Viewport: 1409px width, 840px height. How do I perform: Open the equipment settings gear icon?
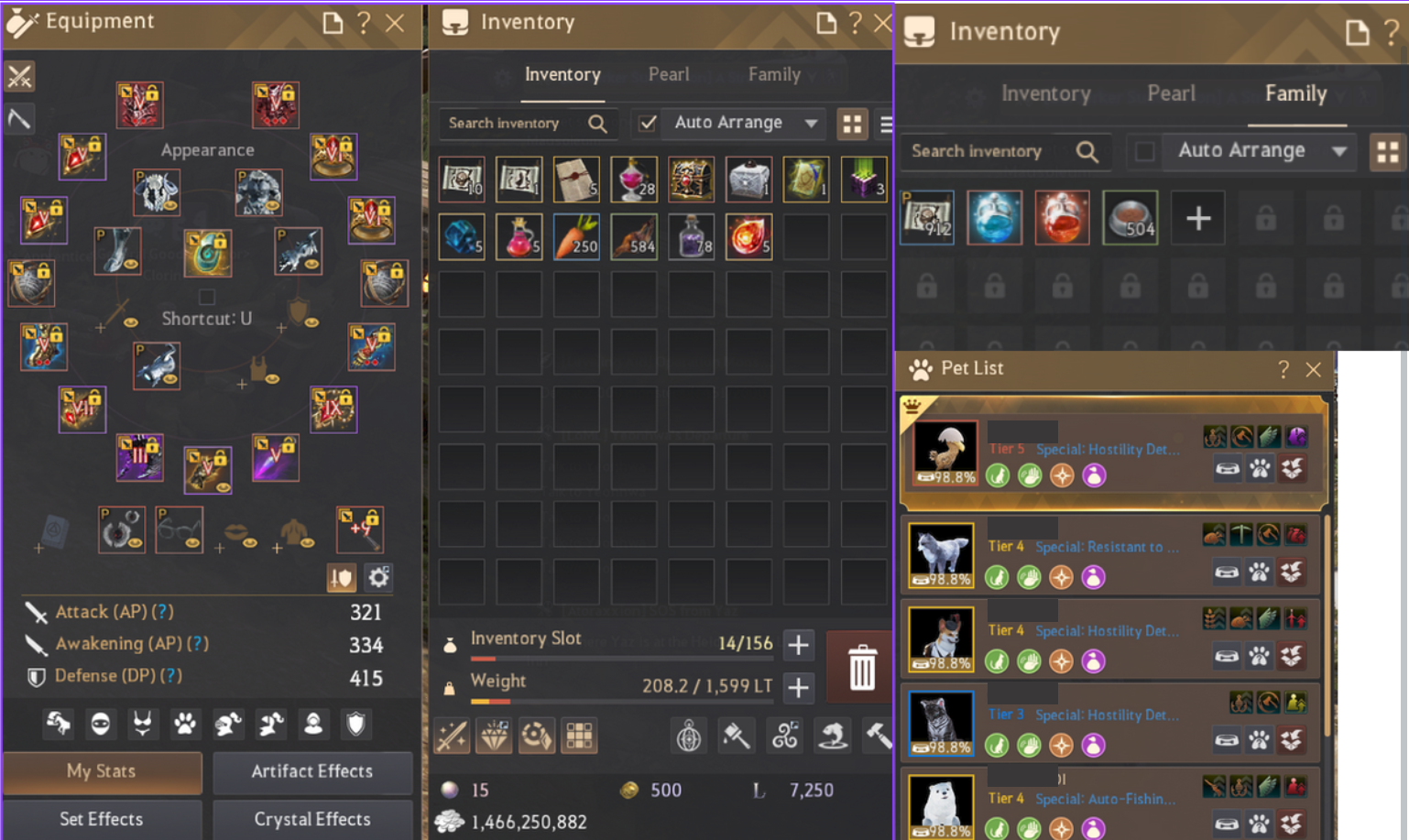[378, 577]
